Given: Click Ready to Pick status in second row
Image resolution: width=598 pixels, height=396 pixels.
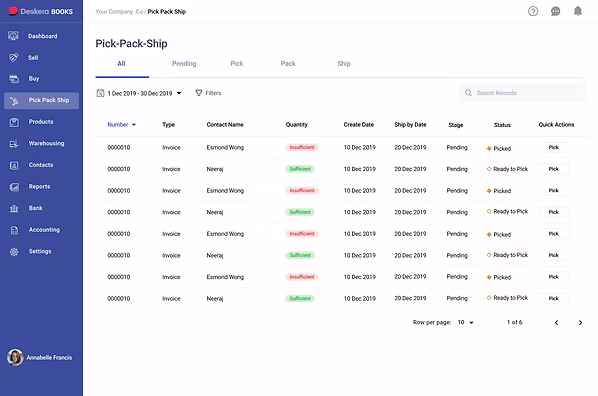Looking at the screenshot, I should pyautogui.click(x=507, y=169).
